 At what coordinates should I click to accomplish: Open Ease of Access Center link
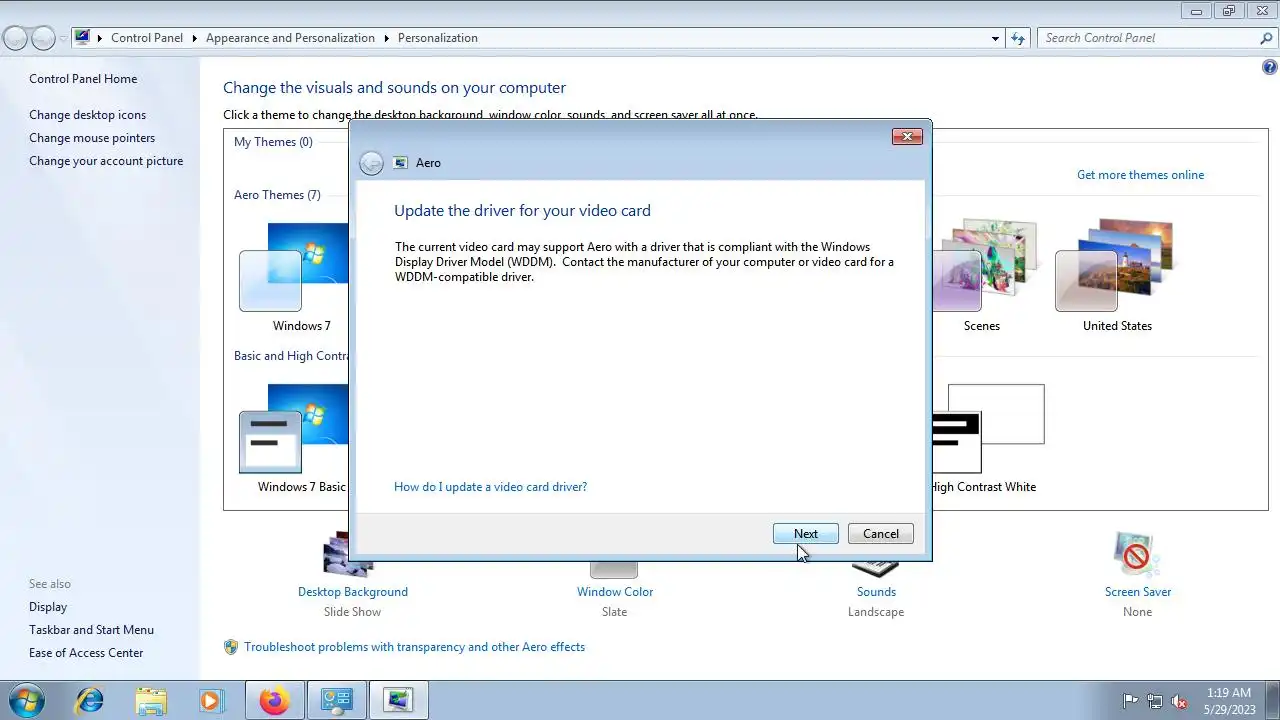tap(86, 653)
